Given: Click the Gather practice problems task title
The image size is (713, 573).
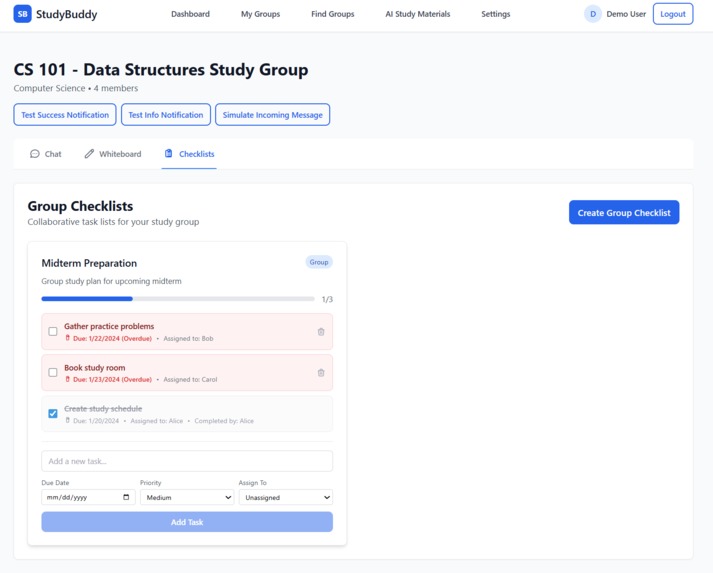Looking at the screenshot, I should [x=109, y=326].
